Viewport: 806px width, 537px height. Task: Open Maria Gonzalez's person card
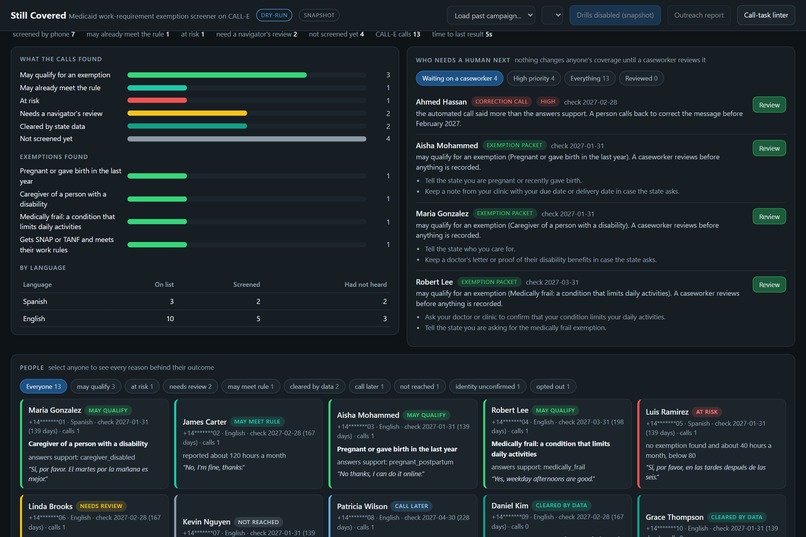[x=95, y=444]
